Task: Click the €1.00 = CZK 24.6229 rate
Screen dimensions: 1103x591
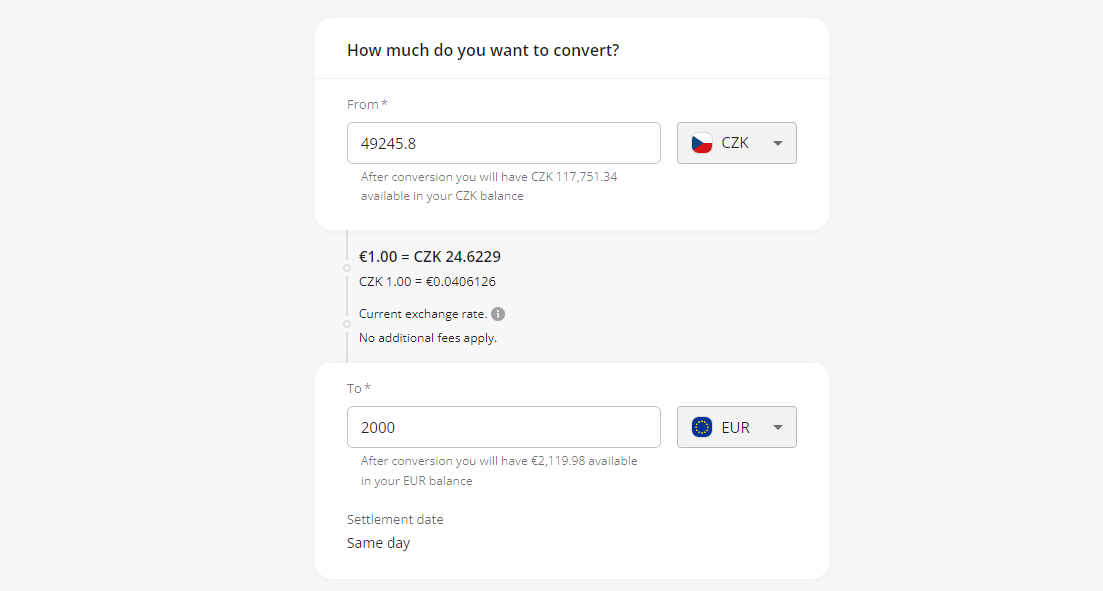Action: click(x=430, y=257)
